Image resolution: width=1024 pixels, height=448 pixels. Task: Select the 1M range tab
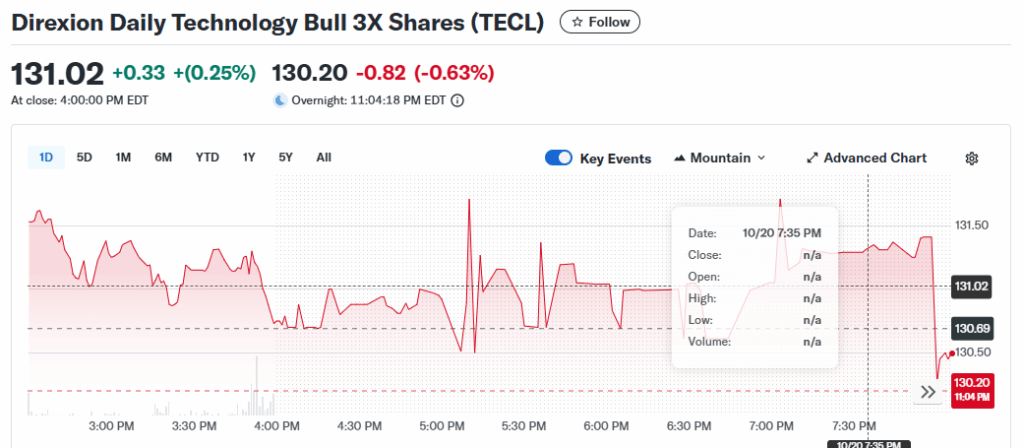click(x=123, y=157)
